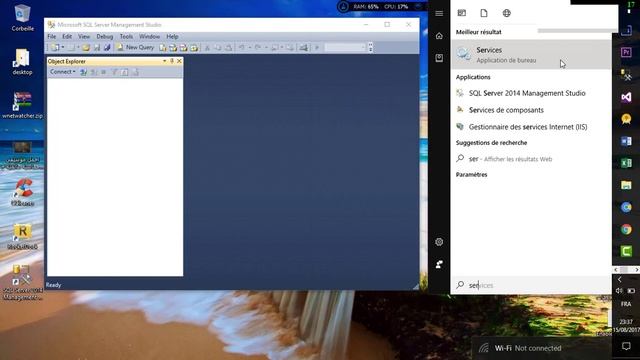Click the Filter icon in Object Explorer
The image size is (640, 360).
click(115, 72)
